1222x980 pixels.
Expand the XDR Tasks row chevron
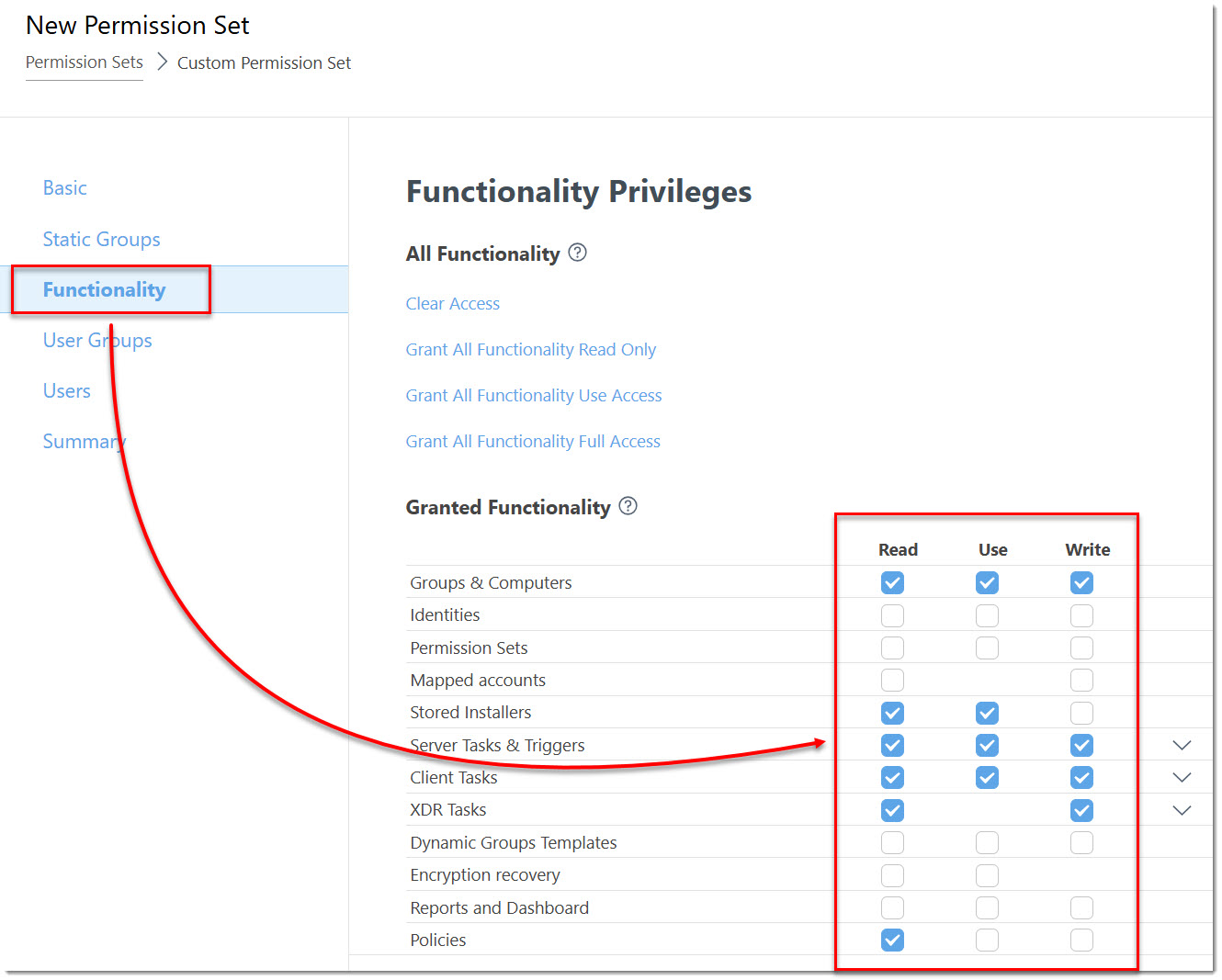pyautogui.click(x=1182, y=810)
